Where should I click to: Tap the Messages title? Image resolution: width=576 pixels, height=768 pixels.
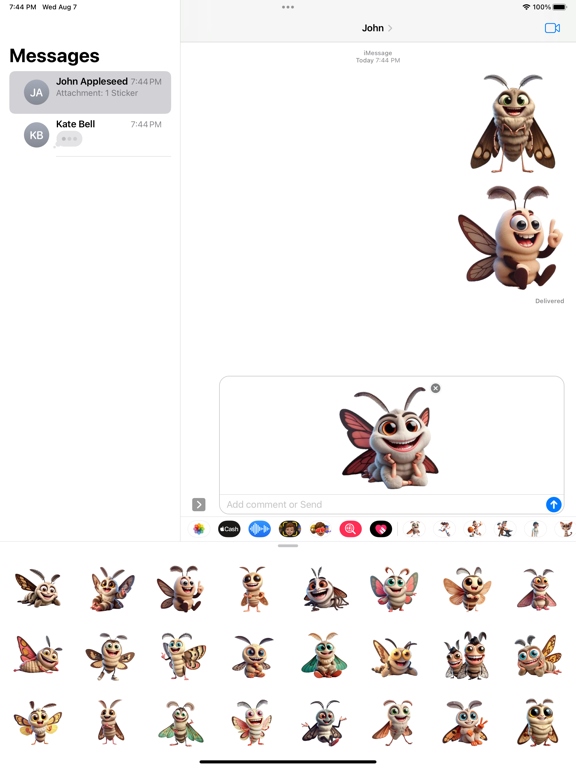pyautogui.click(x=54, y=56)
